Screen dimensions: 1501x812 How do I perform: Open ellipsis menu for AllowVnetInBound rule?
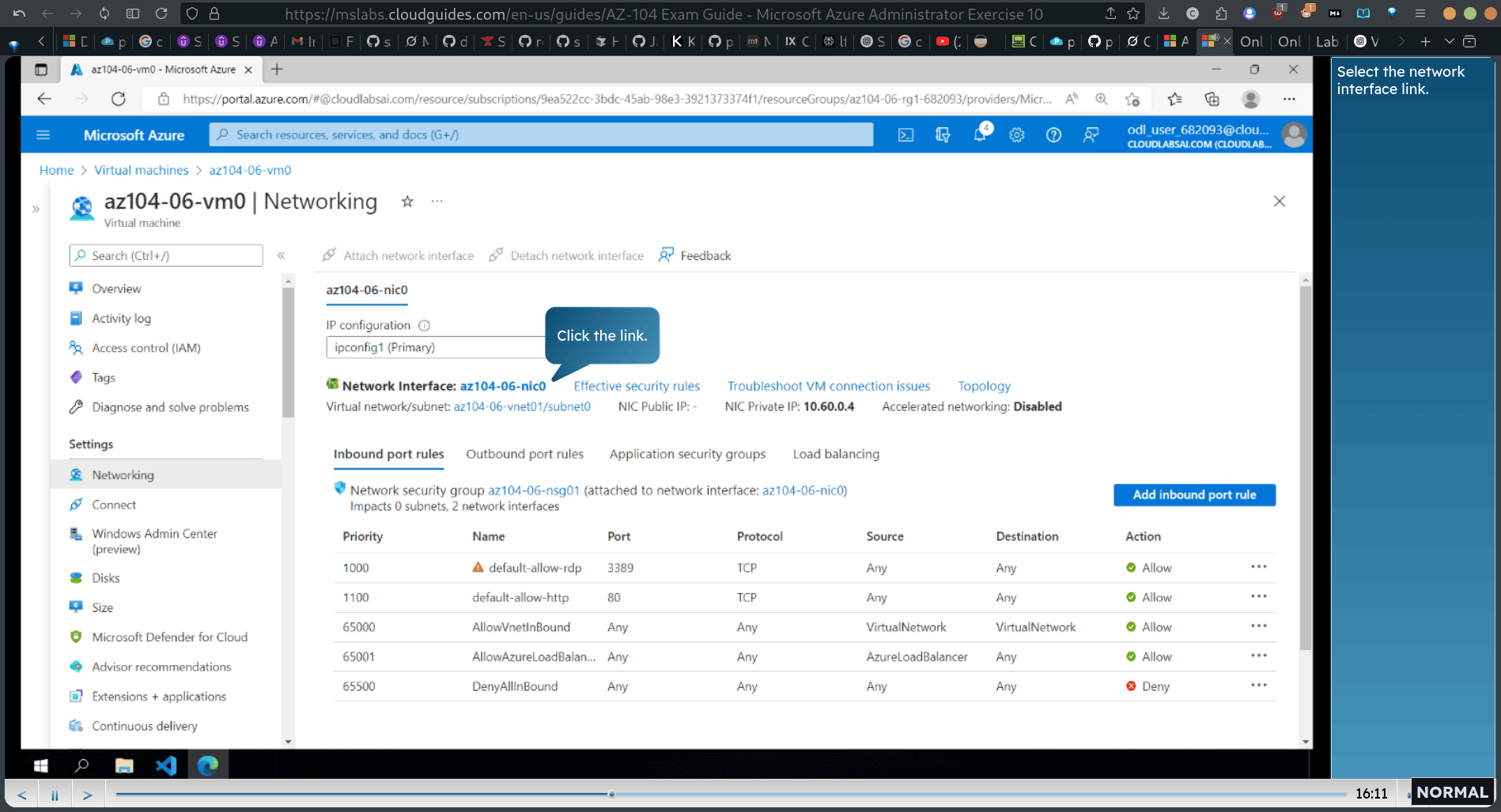[x=1259, y=626]
